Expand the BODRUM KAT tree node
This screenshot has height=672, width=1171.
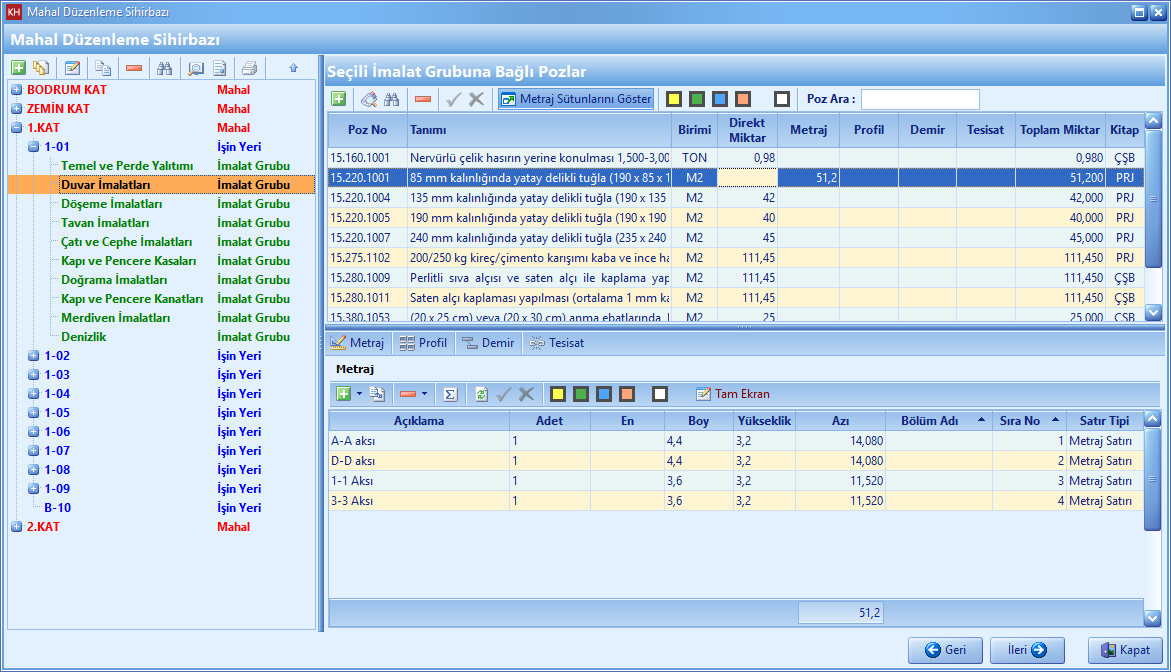(x=16, y=90)
